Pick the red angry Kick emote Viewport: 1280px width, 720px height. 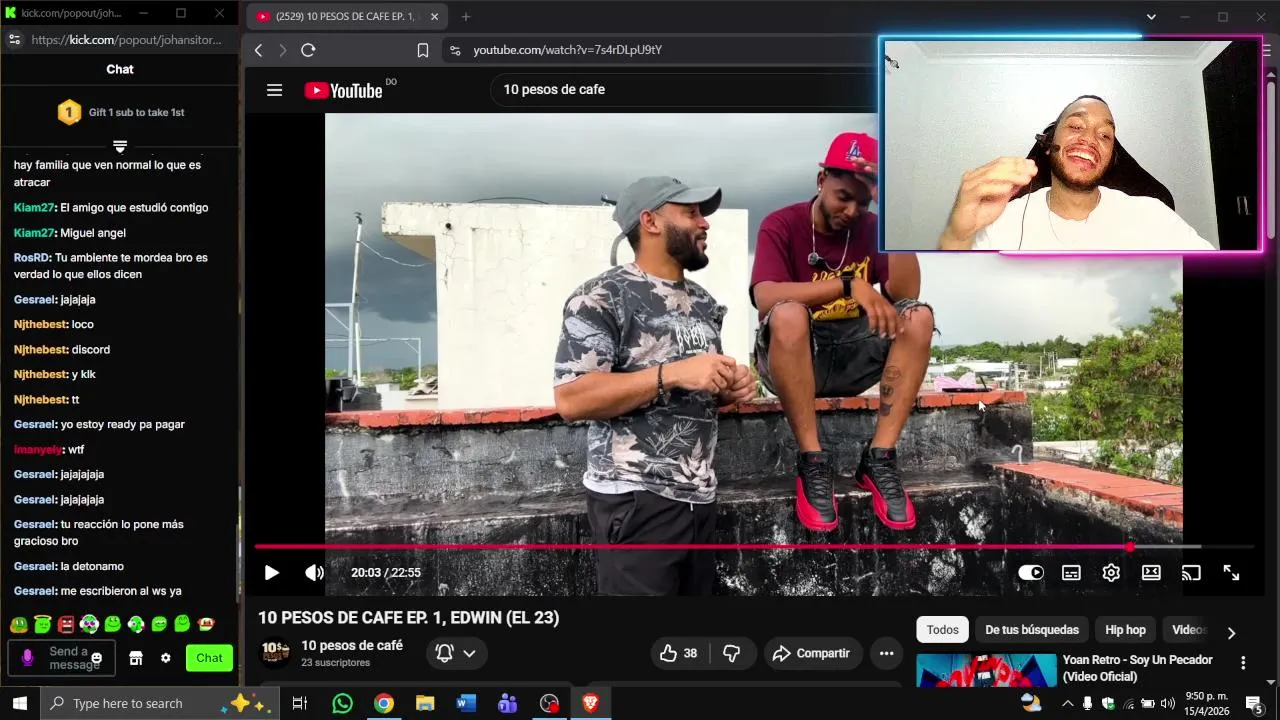pos(66,625)
